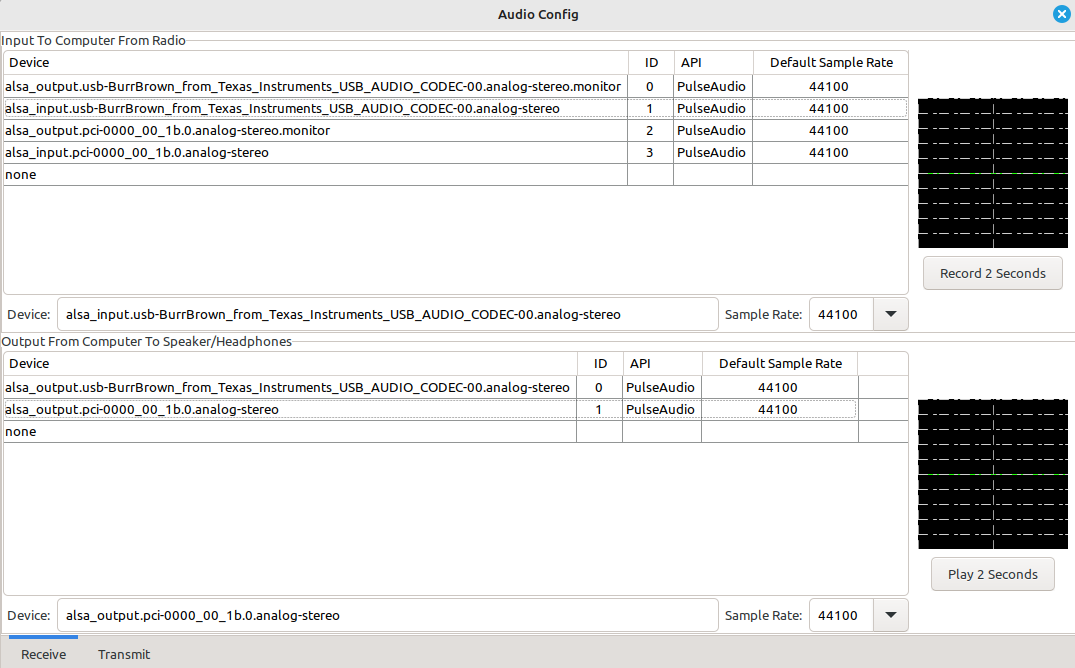1075x668 pixels.
Task: Click the output table's API column header
Action: (640, 364)
